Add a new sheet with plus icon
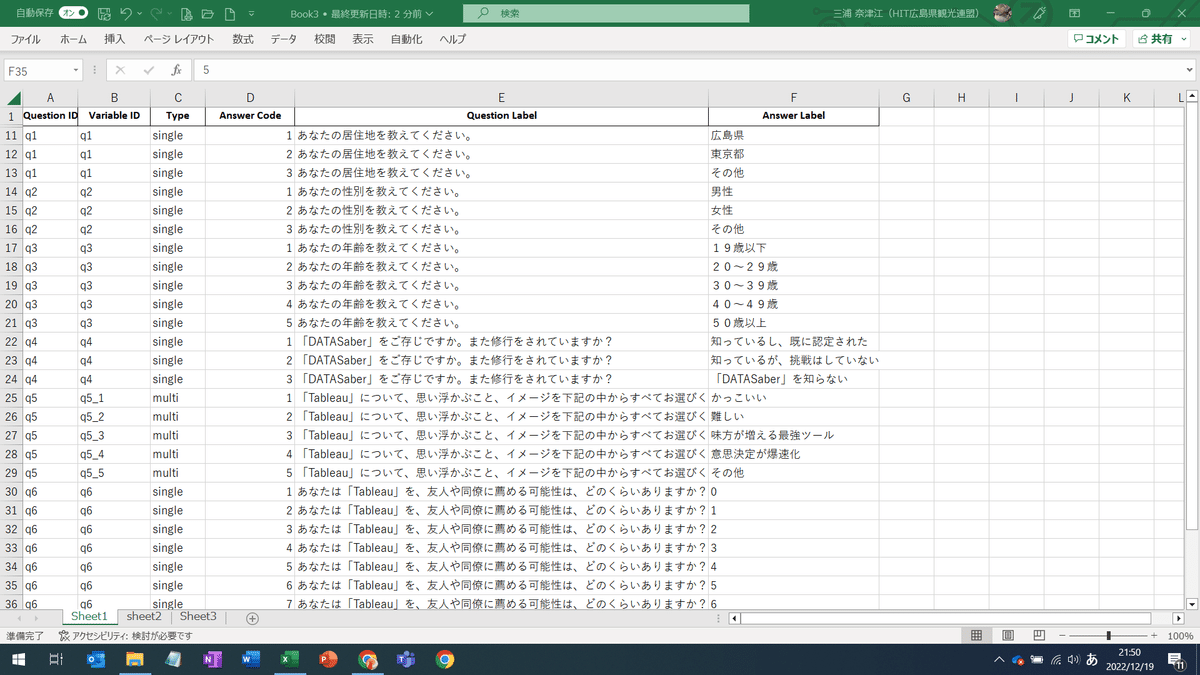This screenshot has width=1200, height=675. pos(252,618)
